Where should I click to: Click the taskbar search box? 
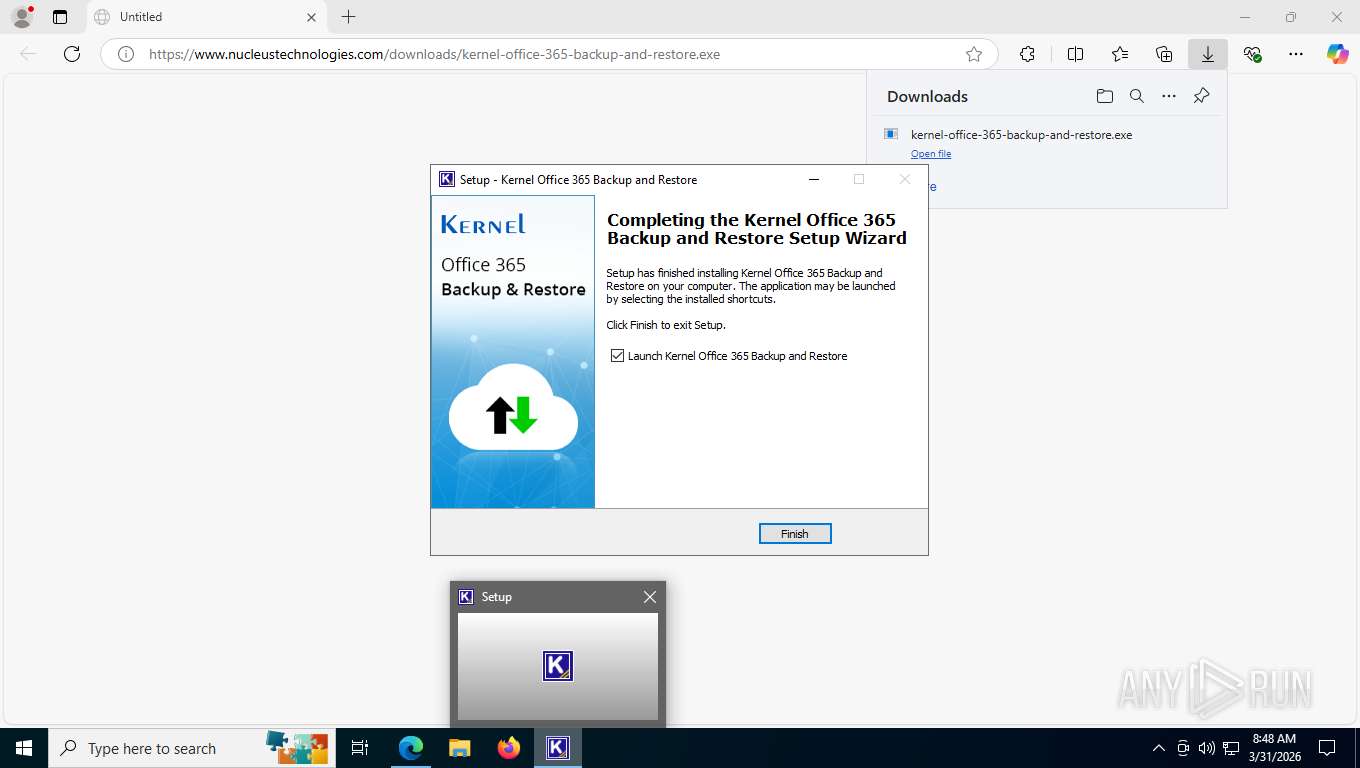(192, 748)
